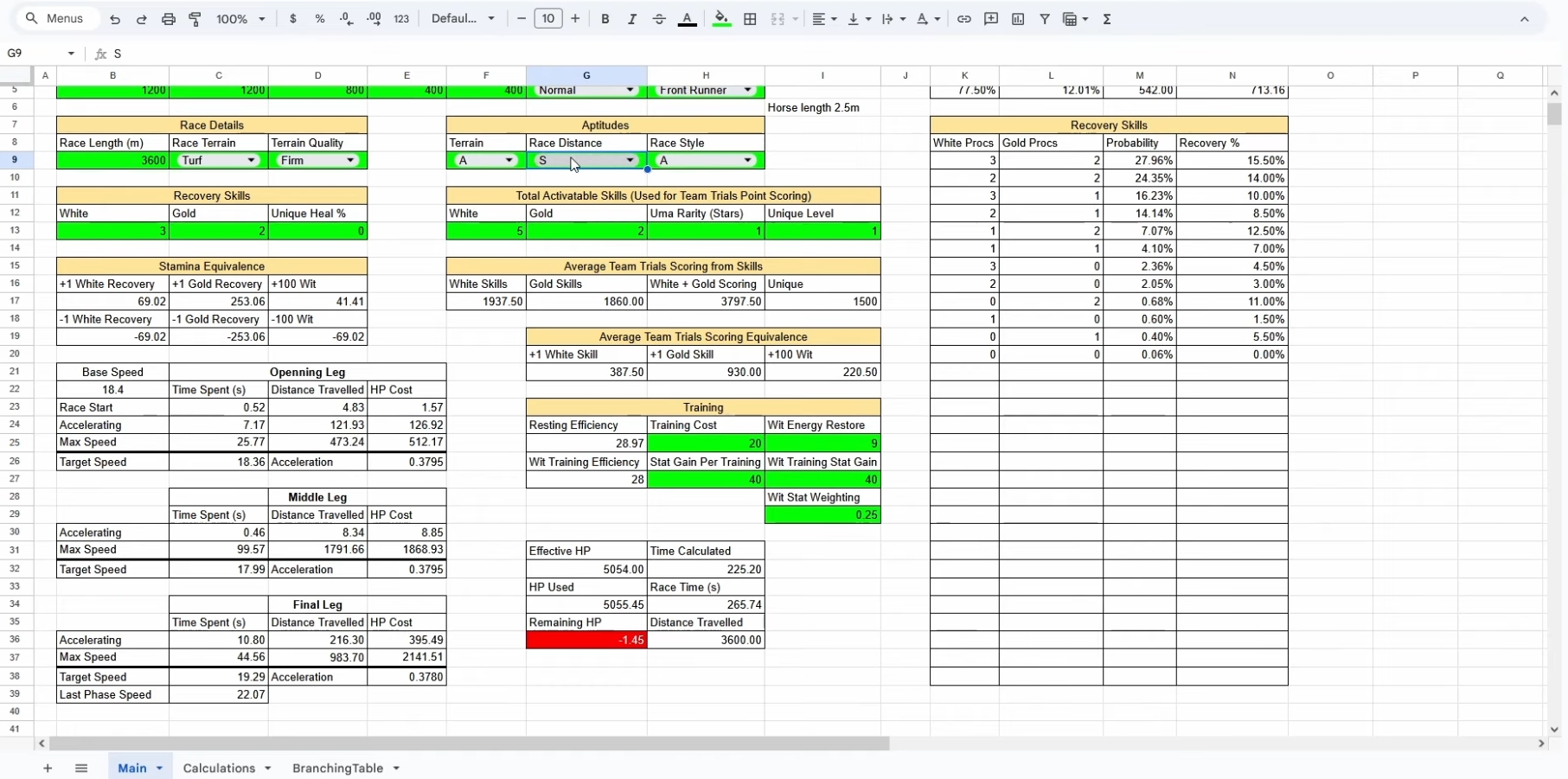1568x779 pixels.
Task: Select the Wit Stat Weighting cell 0.25
Action: 822,515
